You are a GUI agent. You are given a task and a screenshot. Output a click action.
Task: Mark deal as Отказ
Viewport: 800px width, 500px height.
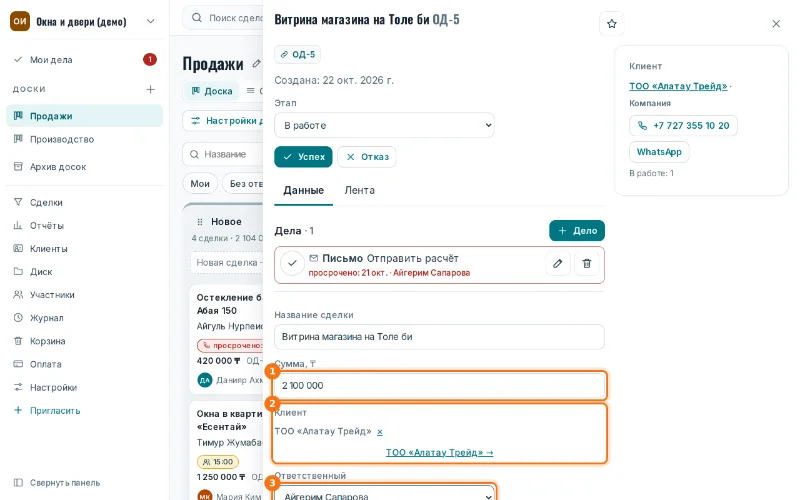pos(366,157)
